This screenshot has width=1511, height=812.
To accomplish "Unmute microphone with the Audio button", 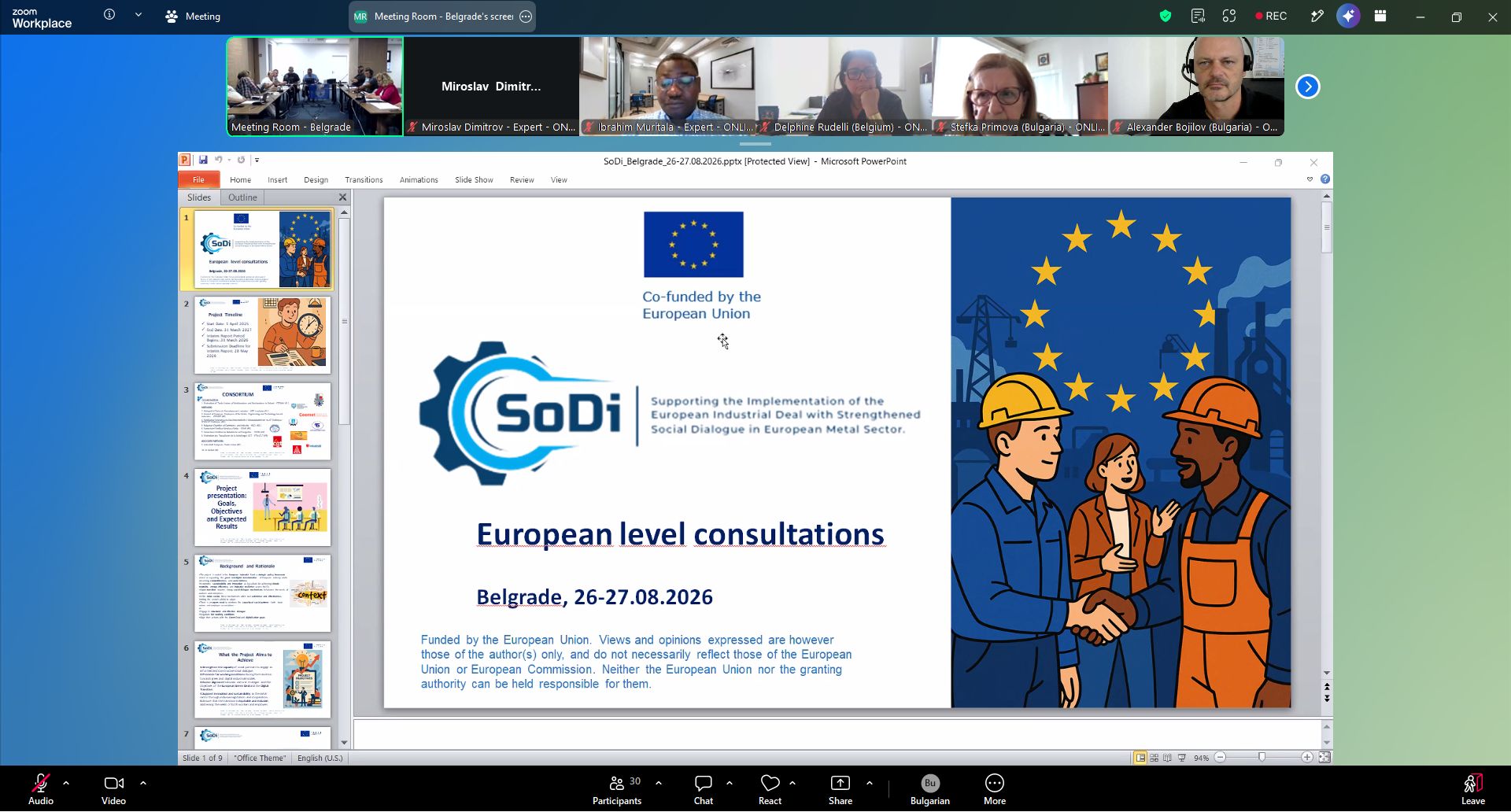I will (x=41, y=789).
